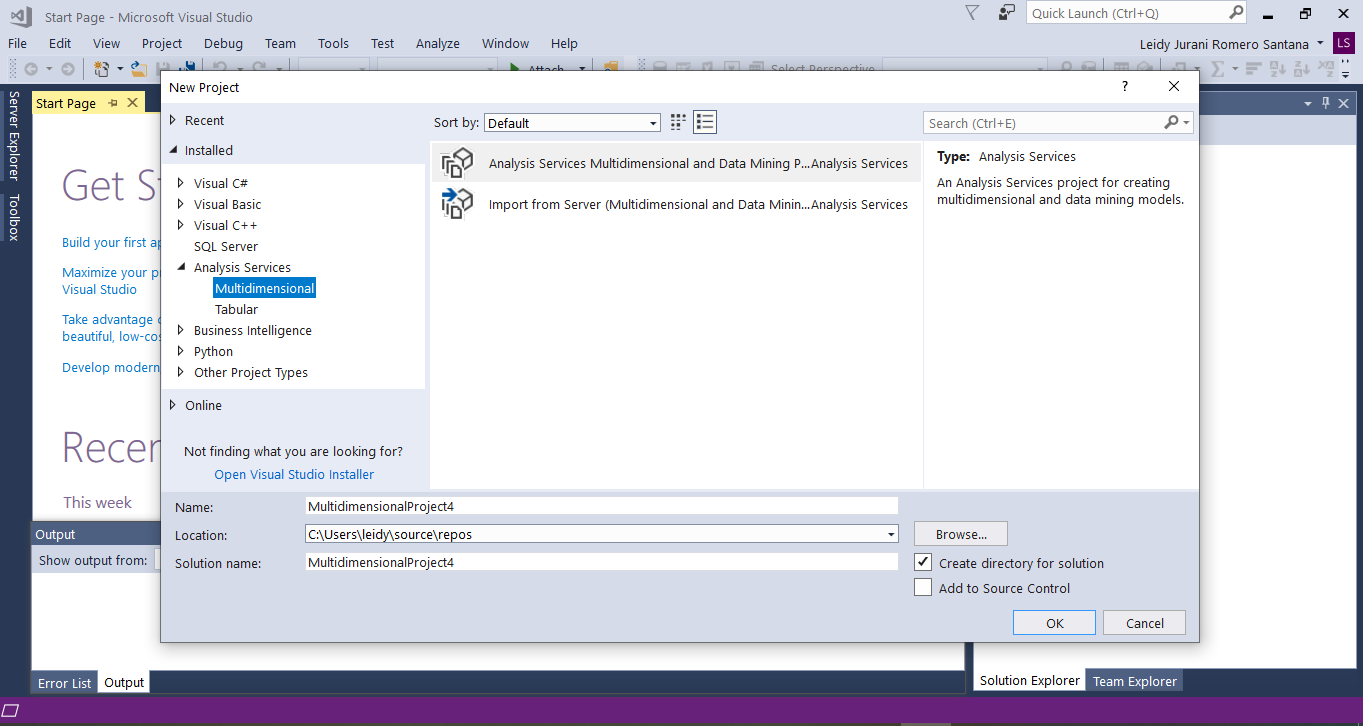The width and height of the screenshot is (1363, 726).
Task: Switch template view to medium icons list
Action: coord(705,123)
